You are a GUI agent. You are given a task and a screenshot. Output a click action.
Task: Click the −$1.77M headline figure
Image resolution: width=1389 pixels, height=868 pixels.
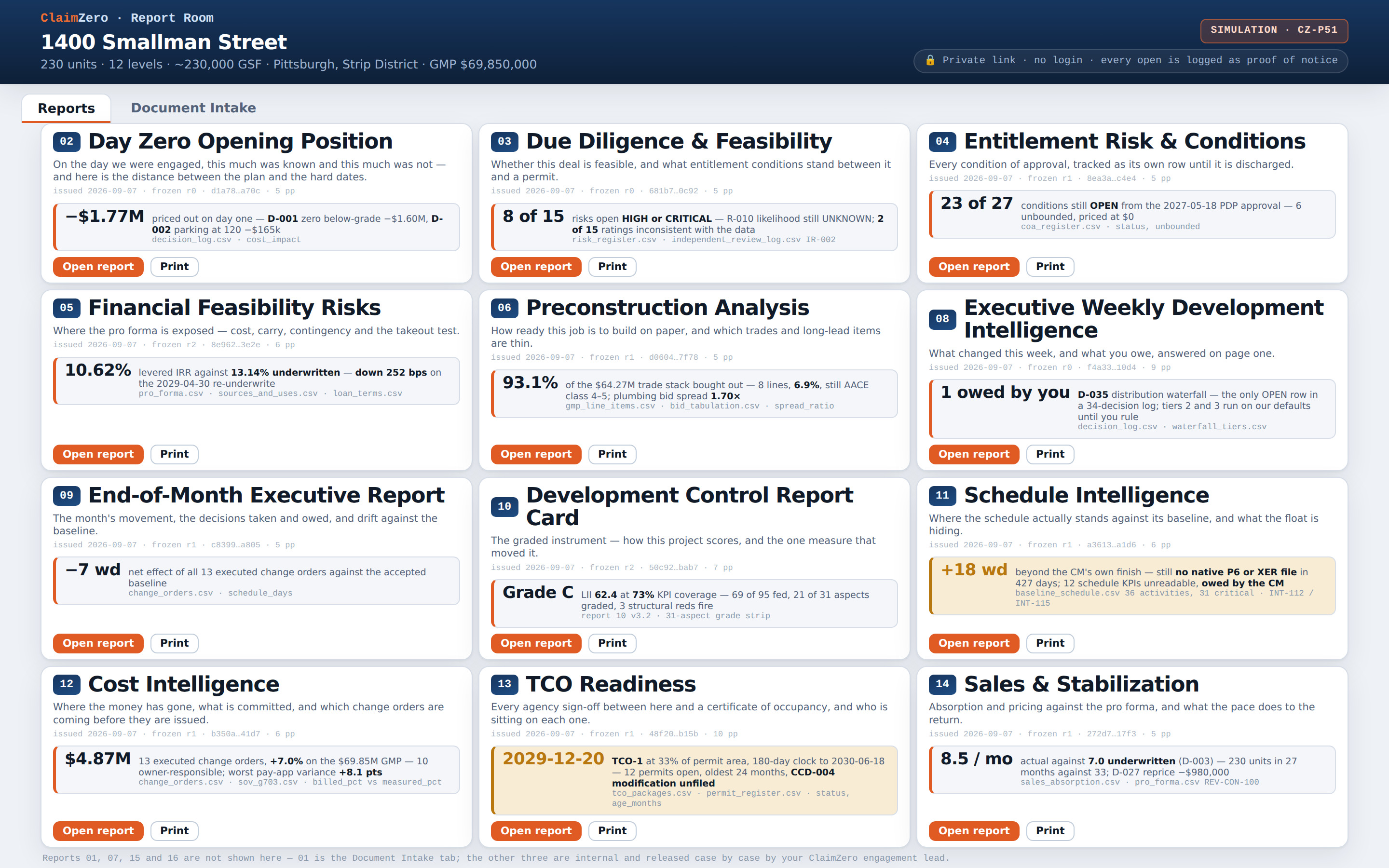click(105, 217)
